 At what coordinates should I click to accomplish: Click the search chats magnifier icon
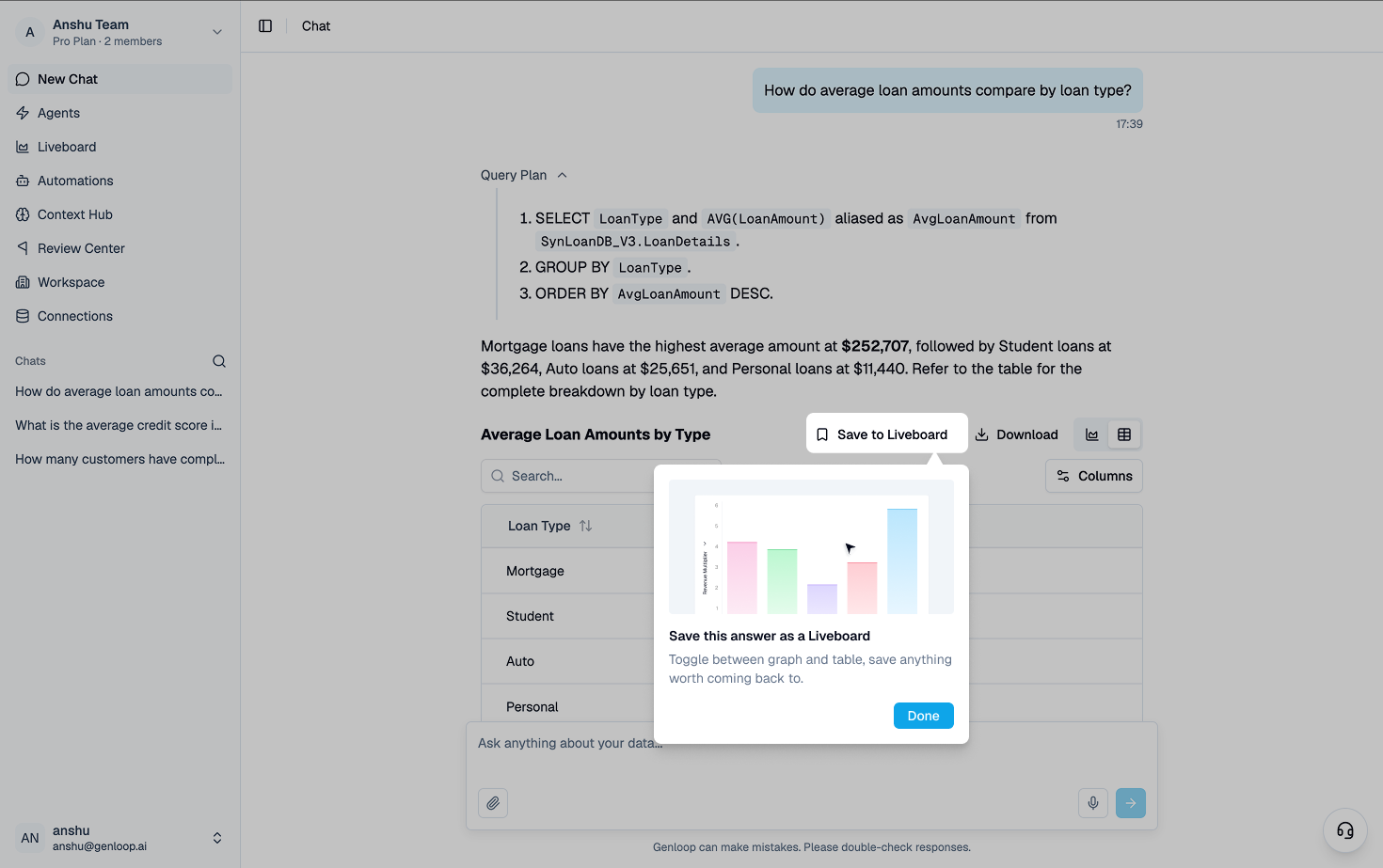point(219,361)
